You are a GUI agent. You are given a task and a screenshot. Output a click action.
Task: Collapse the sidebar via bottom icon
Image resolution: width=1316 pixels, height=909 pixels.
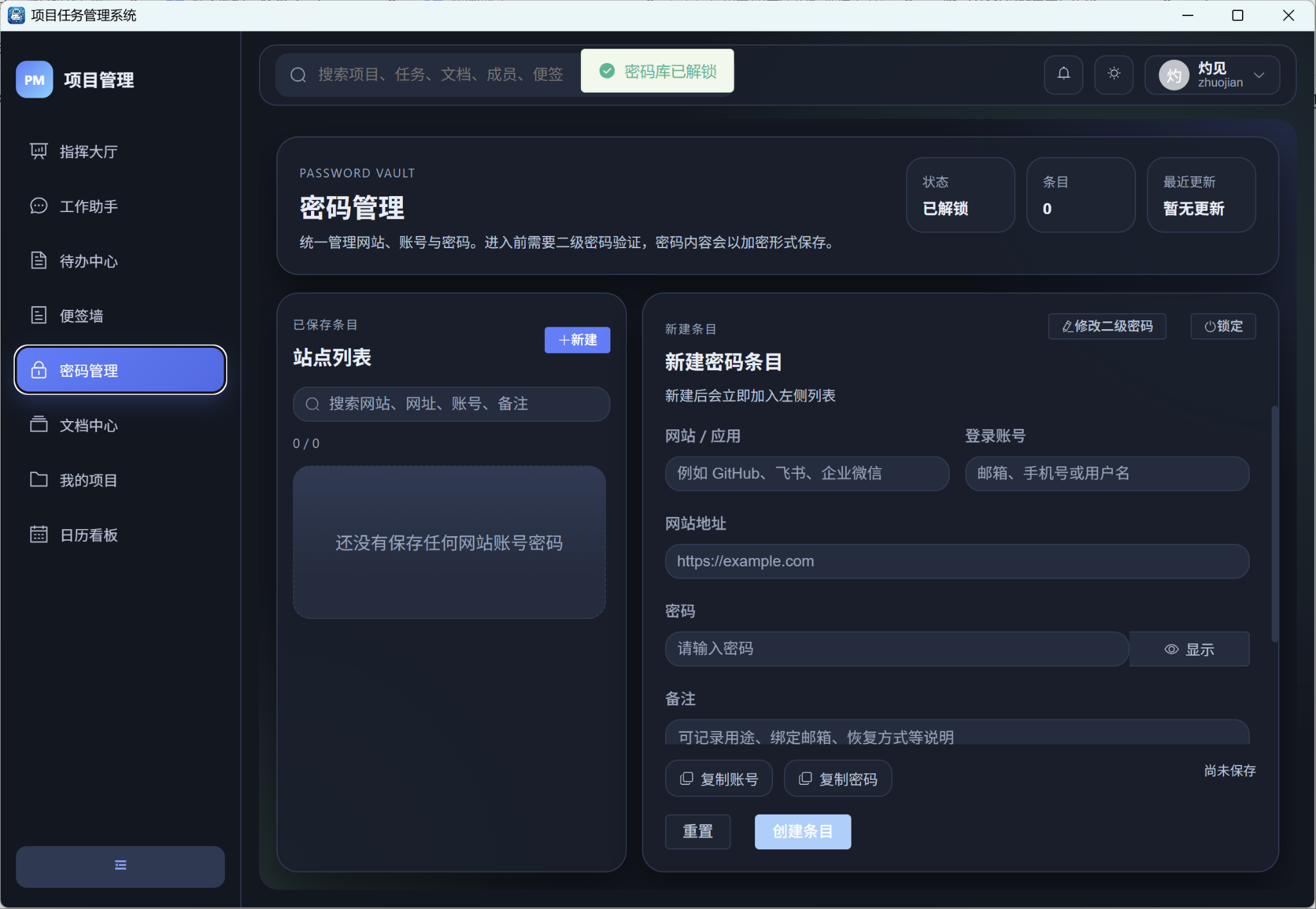(x=120, y=866)
